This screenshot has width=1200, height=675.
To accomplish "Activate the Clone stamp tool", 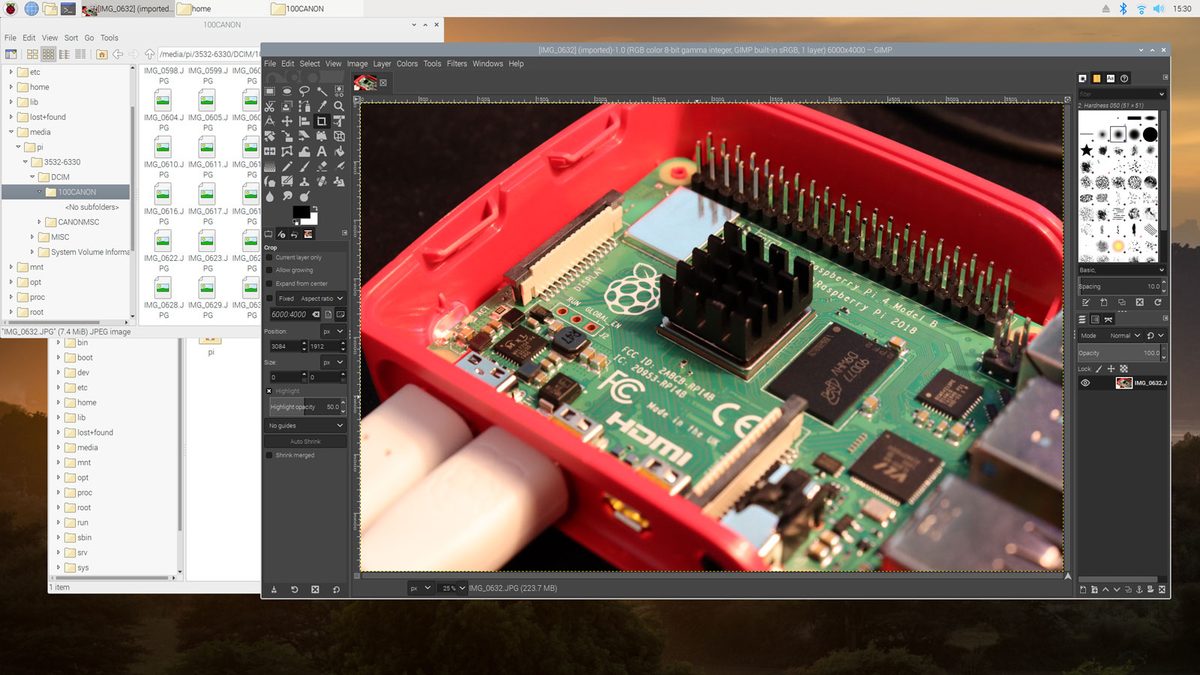I will tap(304, 181).
